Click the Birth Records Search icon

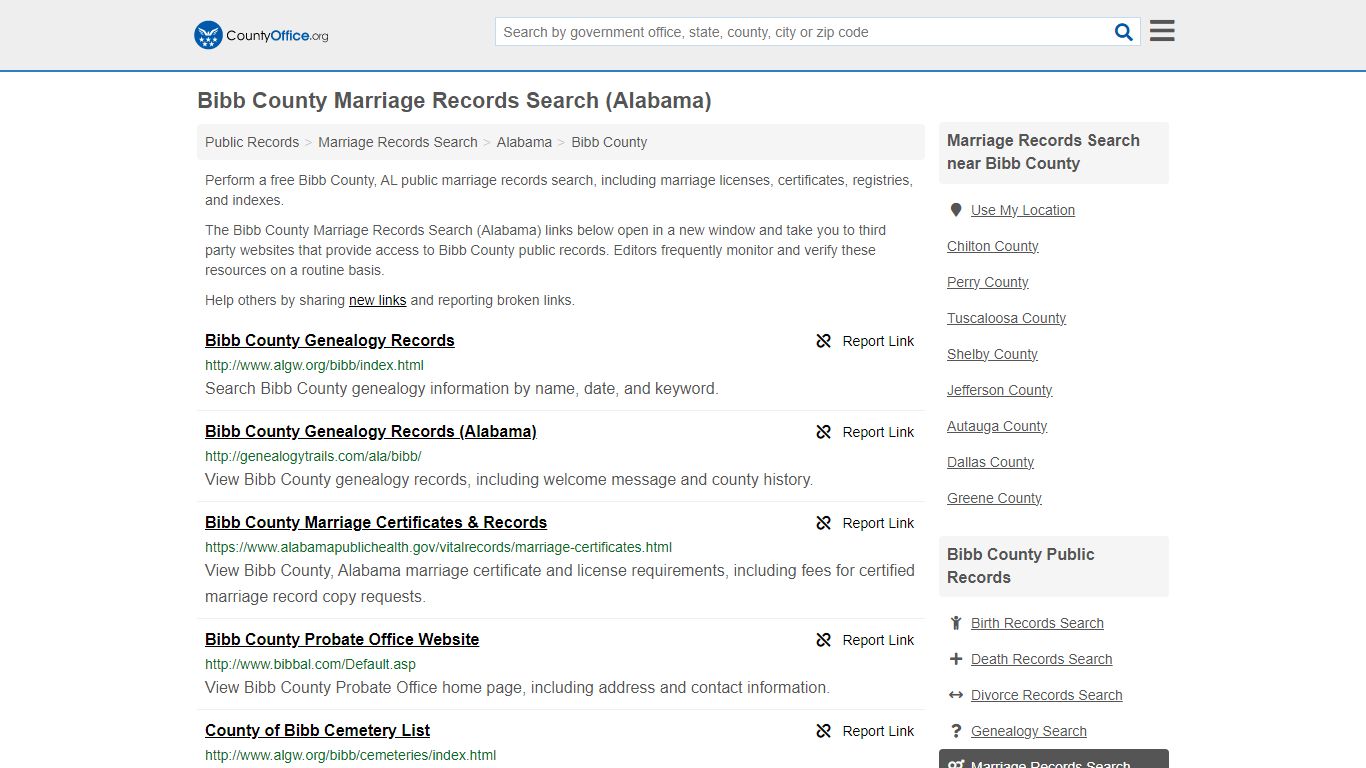(x=956, y=623)
